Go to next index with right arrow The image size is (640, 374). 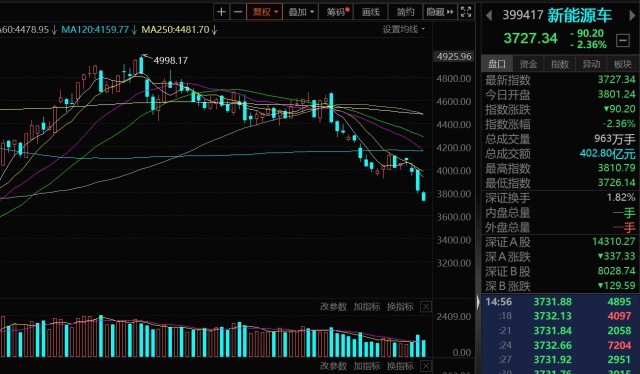tap(633, 16)
